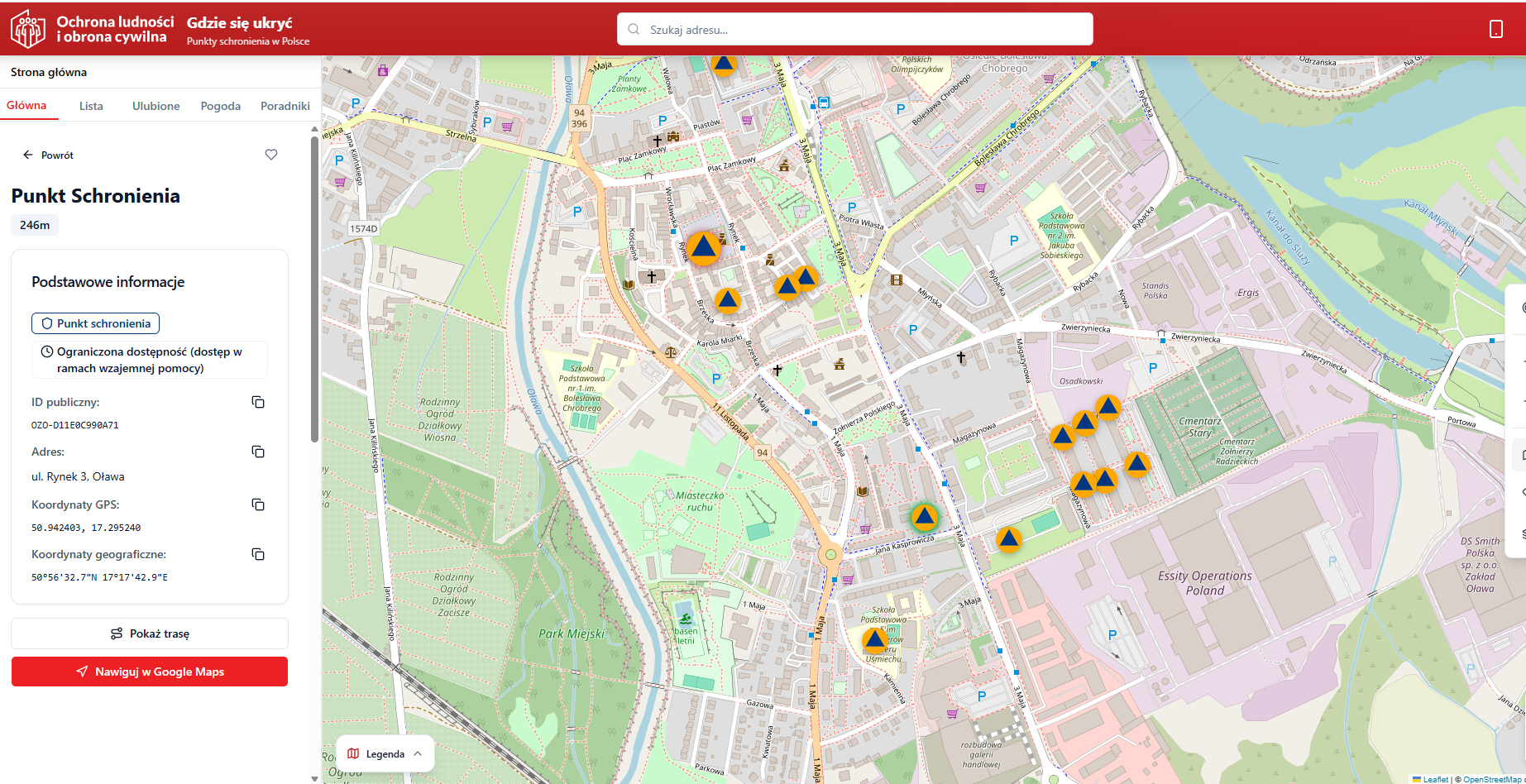Copy the geographic coordinates
The image size is (1526, 784).
(258, 554)
